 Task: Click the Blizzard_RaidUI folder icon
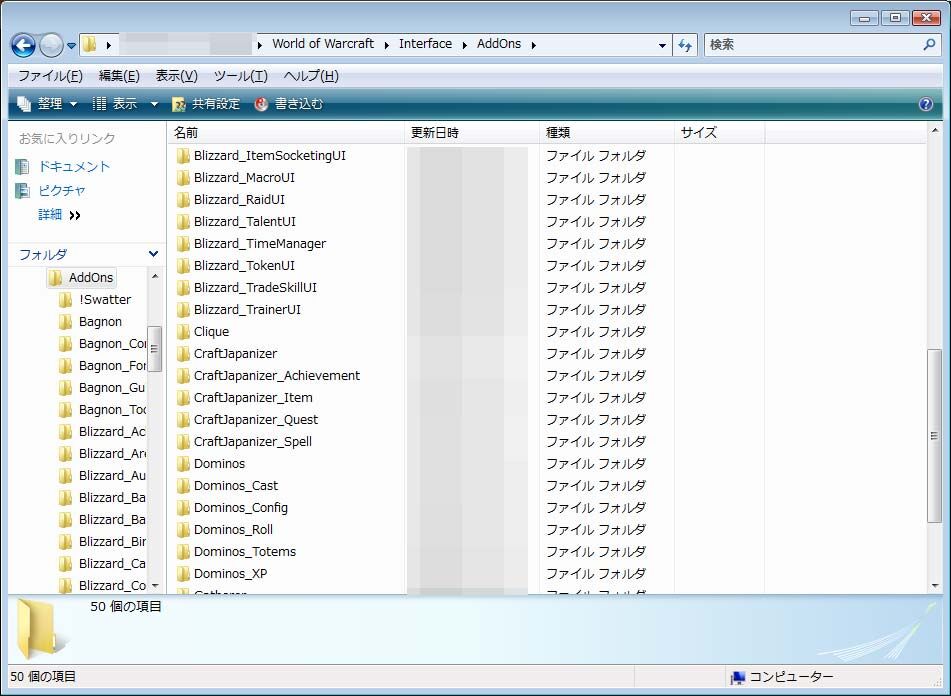pyautogui.click(x=183, y=200)
